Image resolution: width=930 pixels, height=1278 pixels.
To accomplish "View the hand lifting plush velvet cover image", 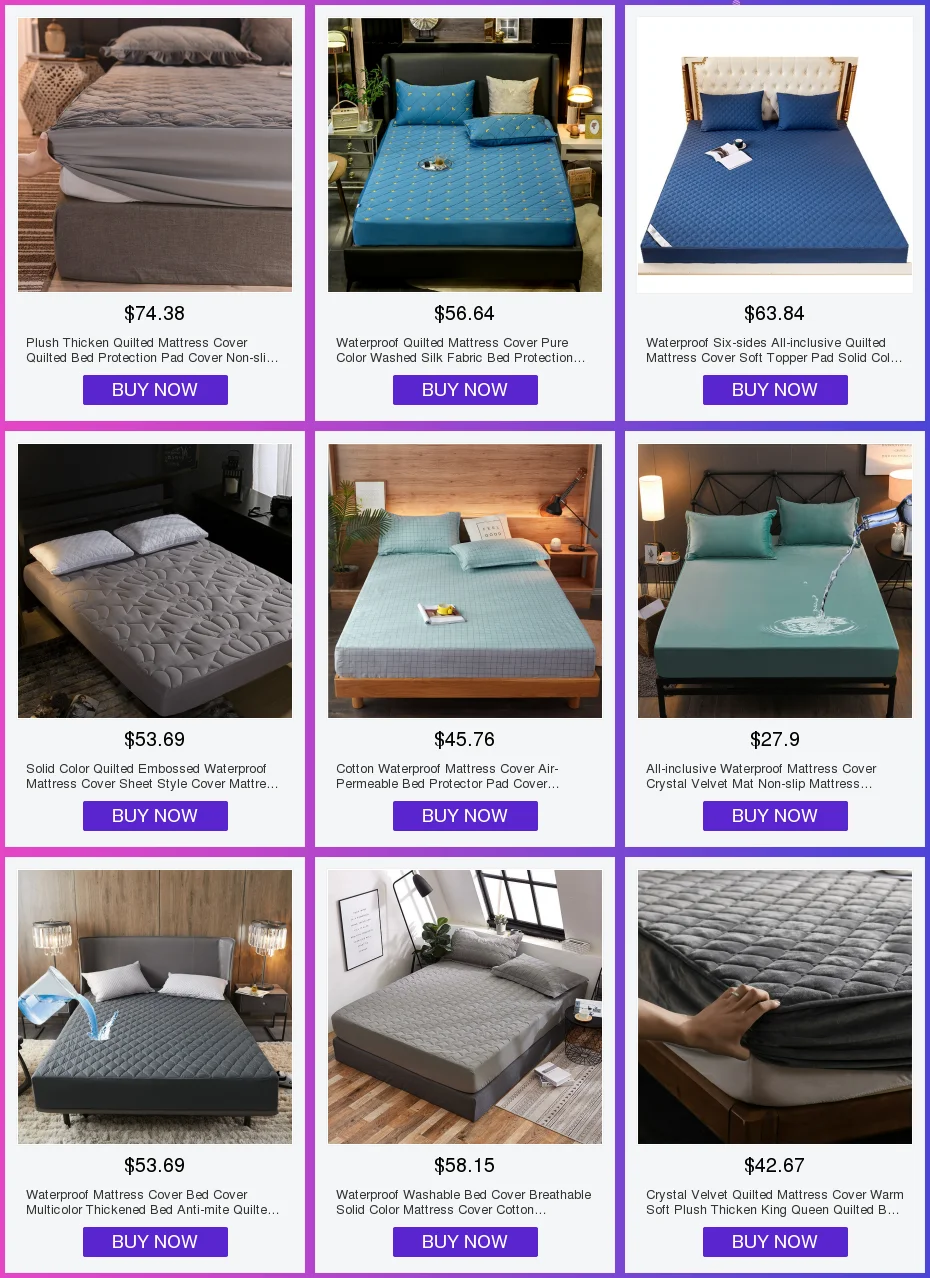I will pos(775,1007).
